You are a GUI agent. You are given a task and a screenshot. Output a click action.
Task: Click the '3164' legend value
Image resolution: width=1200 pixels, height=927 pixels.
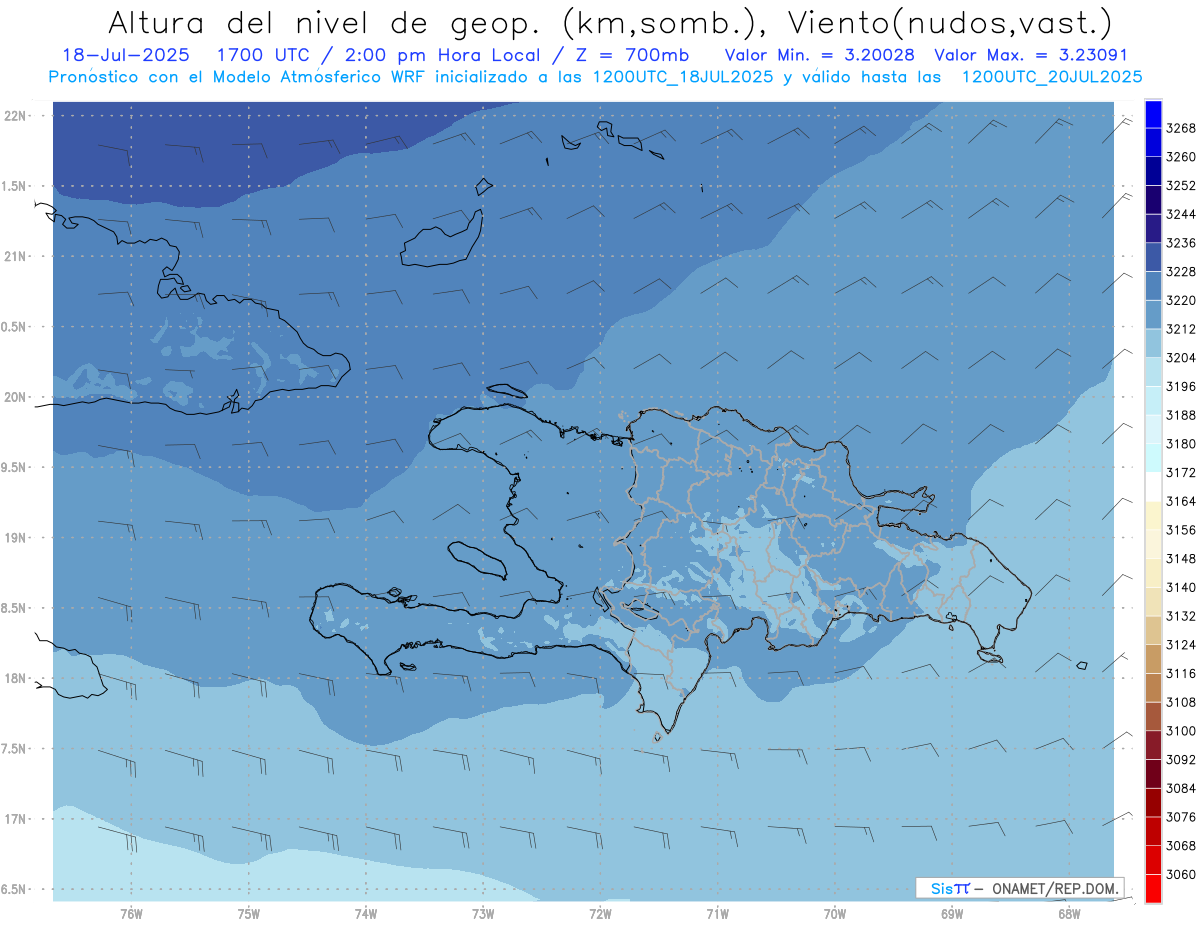[x=1181, y=501]
